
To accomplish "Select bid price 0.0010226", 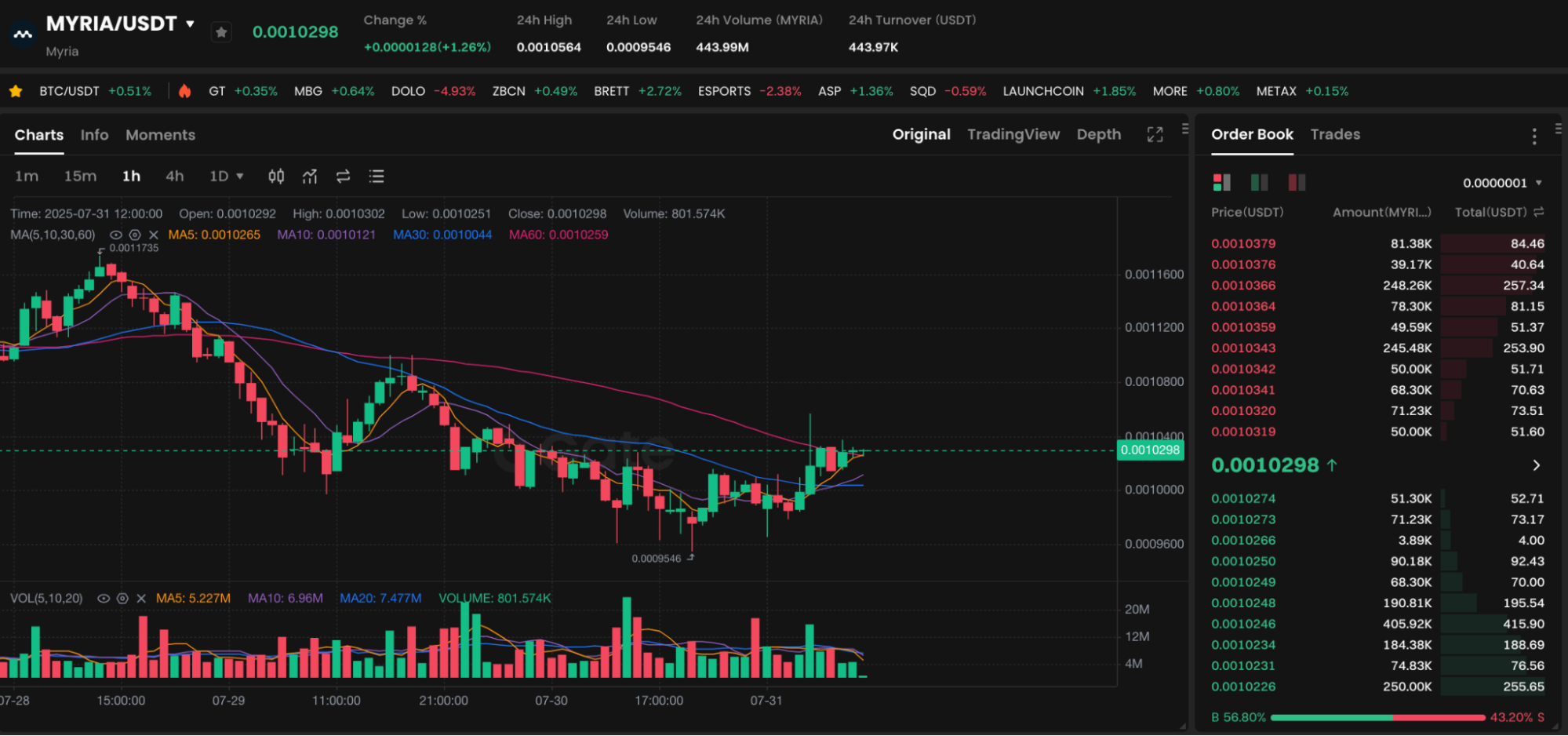I will (1243, 687).
